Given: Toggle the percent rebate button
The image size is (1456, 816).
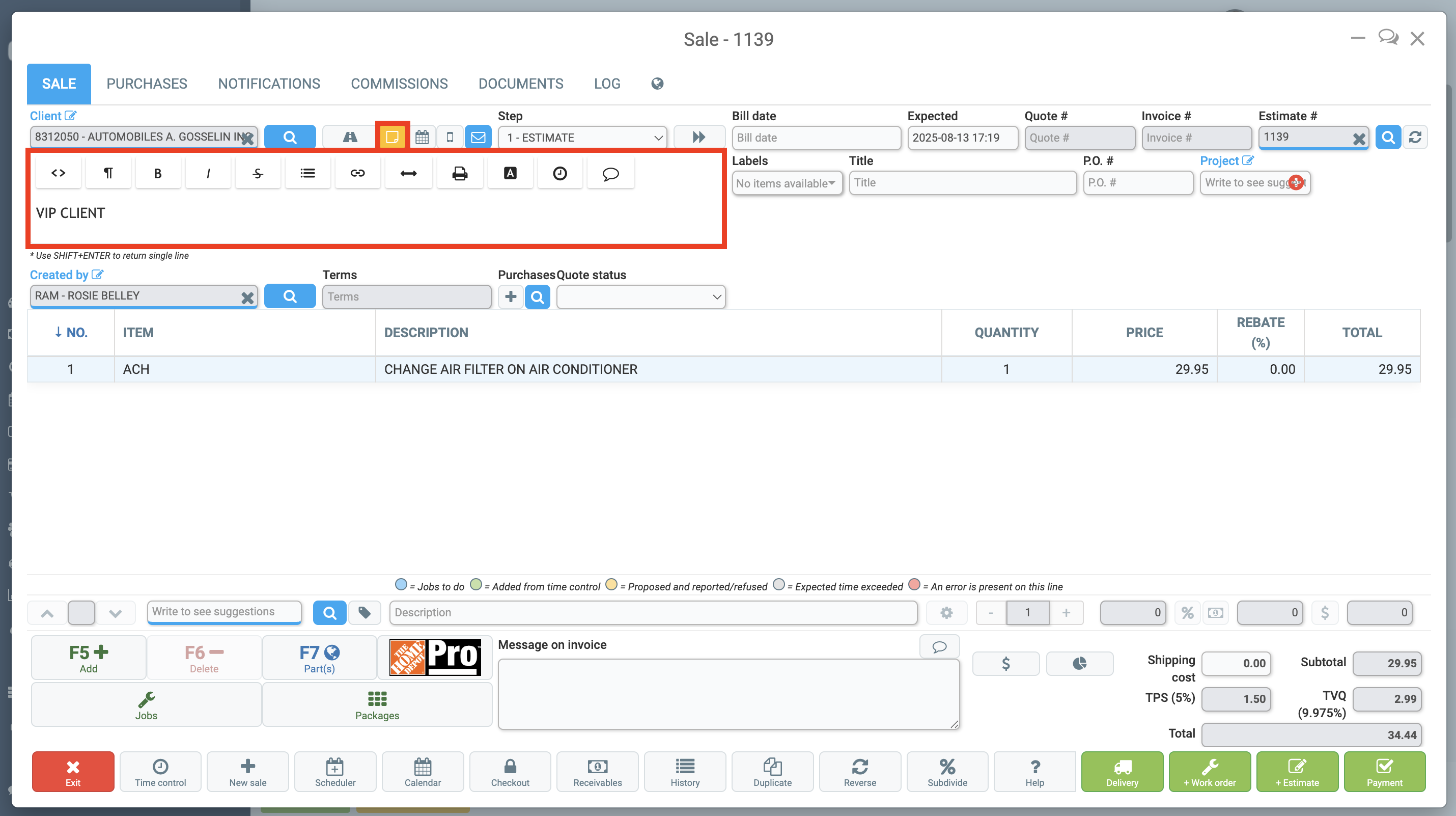Looking at the screenshot, I should pyautogui.click(x=1187, y=612).
